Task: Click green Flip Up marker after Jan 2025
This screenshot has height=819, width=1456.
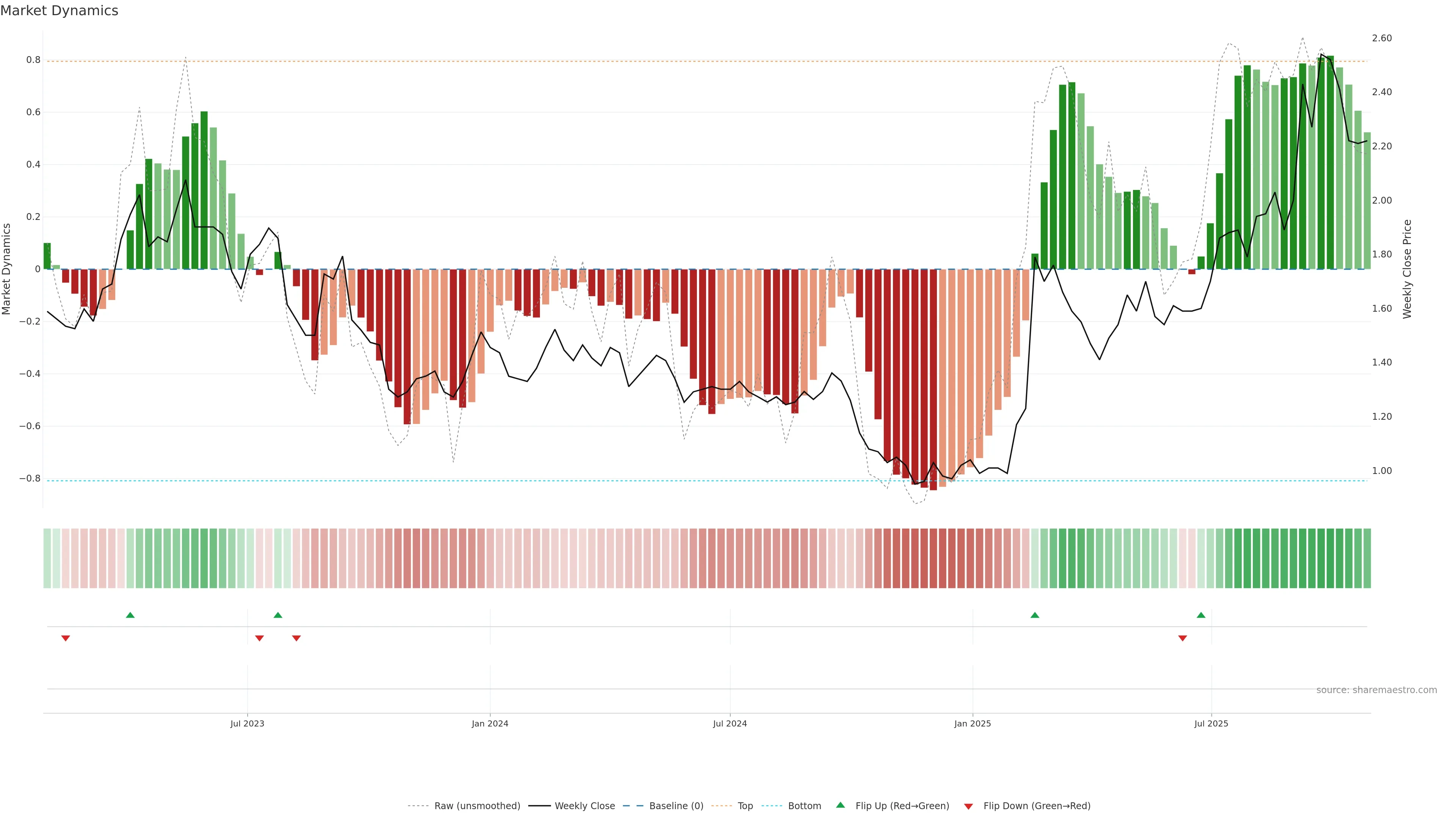Action: 1035,615
